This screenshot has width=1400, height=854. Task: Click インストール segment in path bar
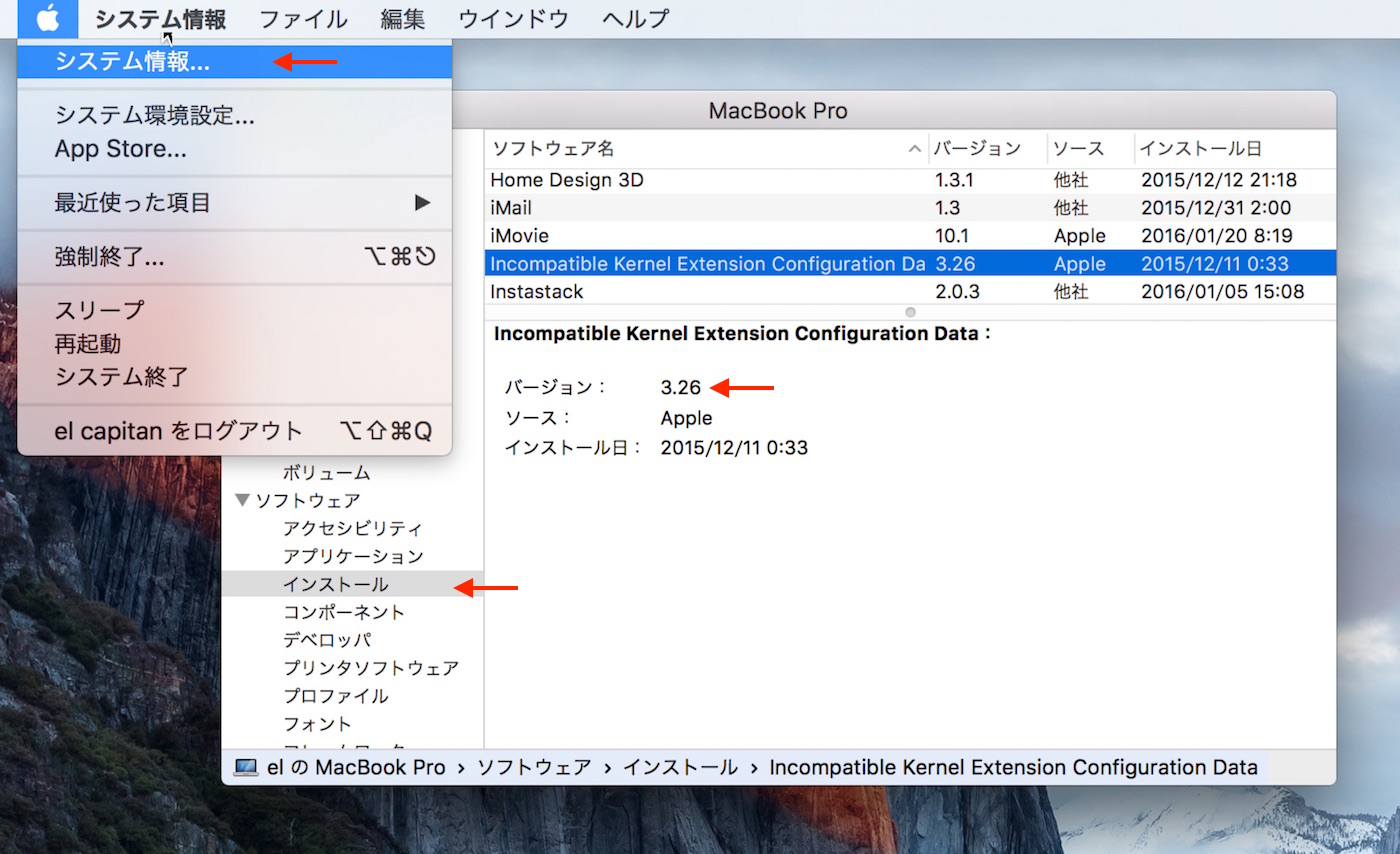[680, 768]
